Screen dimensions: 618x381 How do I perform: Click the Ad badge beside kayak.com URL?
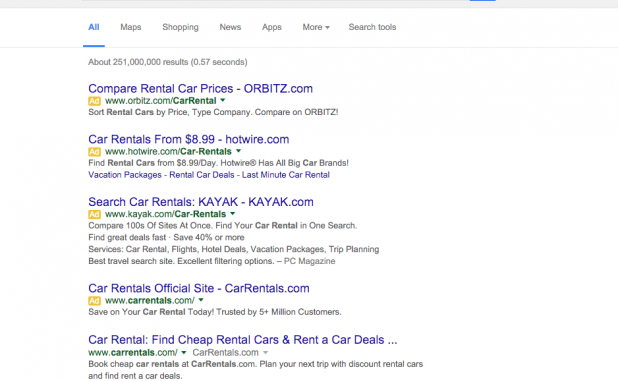[x=94, y=214]
